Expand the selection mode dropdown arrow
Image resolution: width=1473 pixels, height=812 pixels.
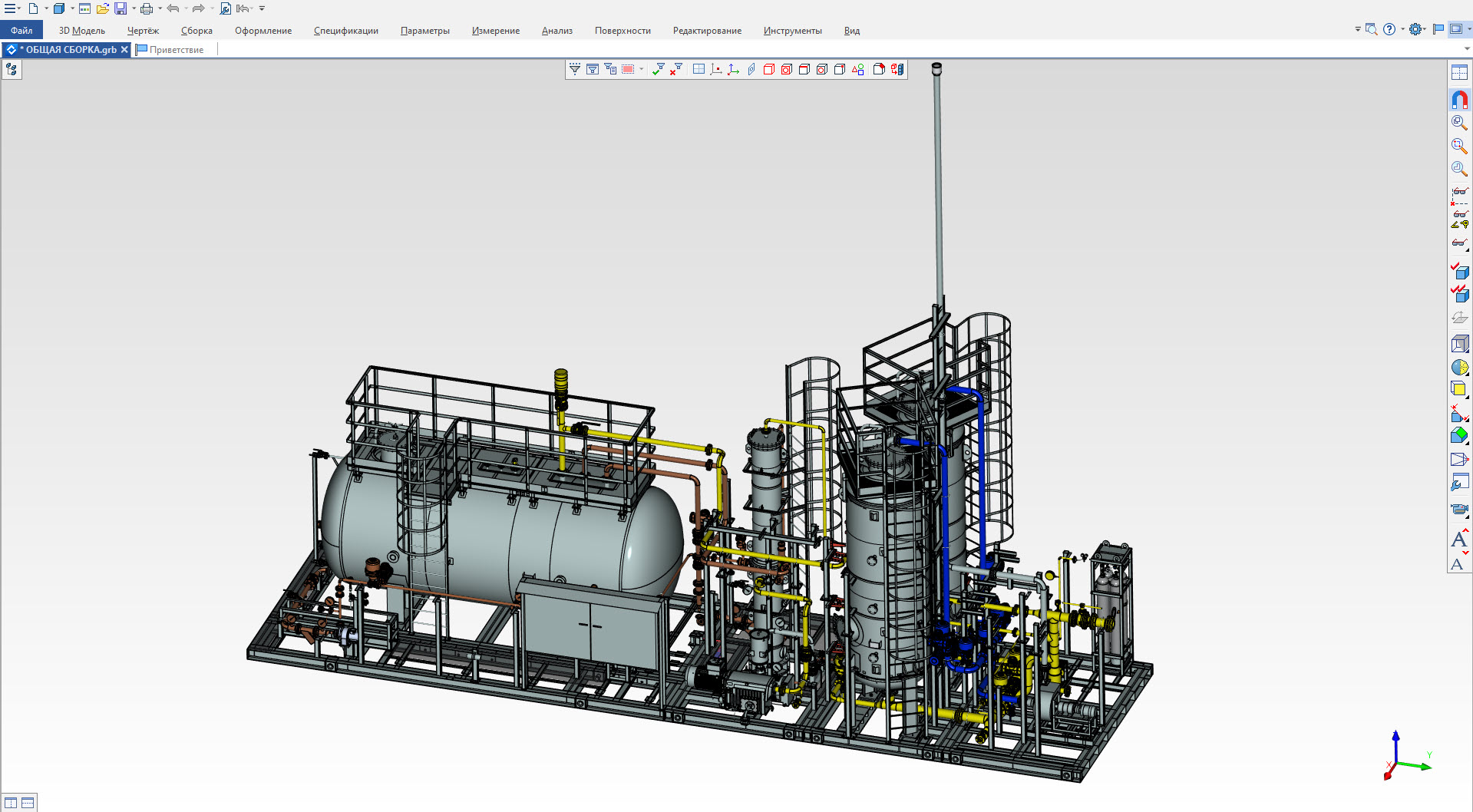click(x=642, y=69)
